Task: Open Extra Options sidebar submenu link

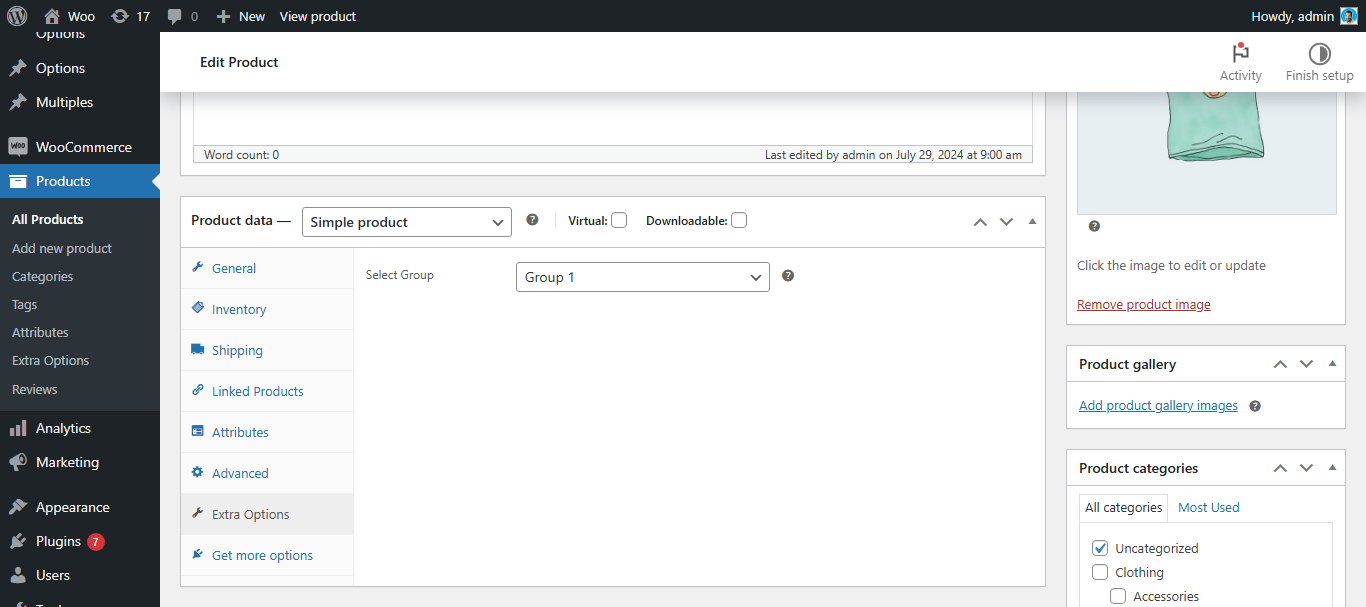Action: pyautogui.click(x=50, y=360)
